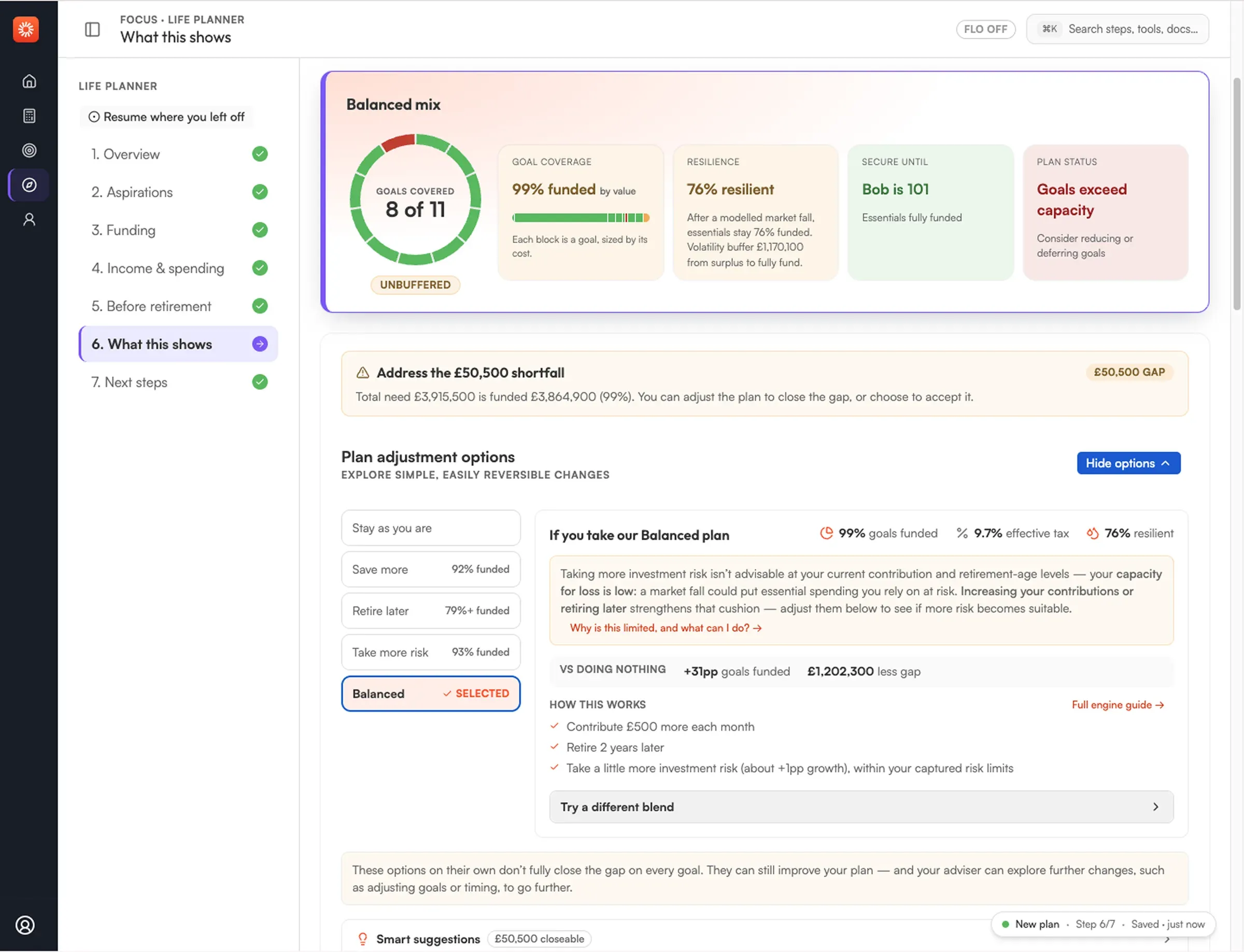
Task: Click the compass planner sidebar icon
Action: click(29, 184)
